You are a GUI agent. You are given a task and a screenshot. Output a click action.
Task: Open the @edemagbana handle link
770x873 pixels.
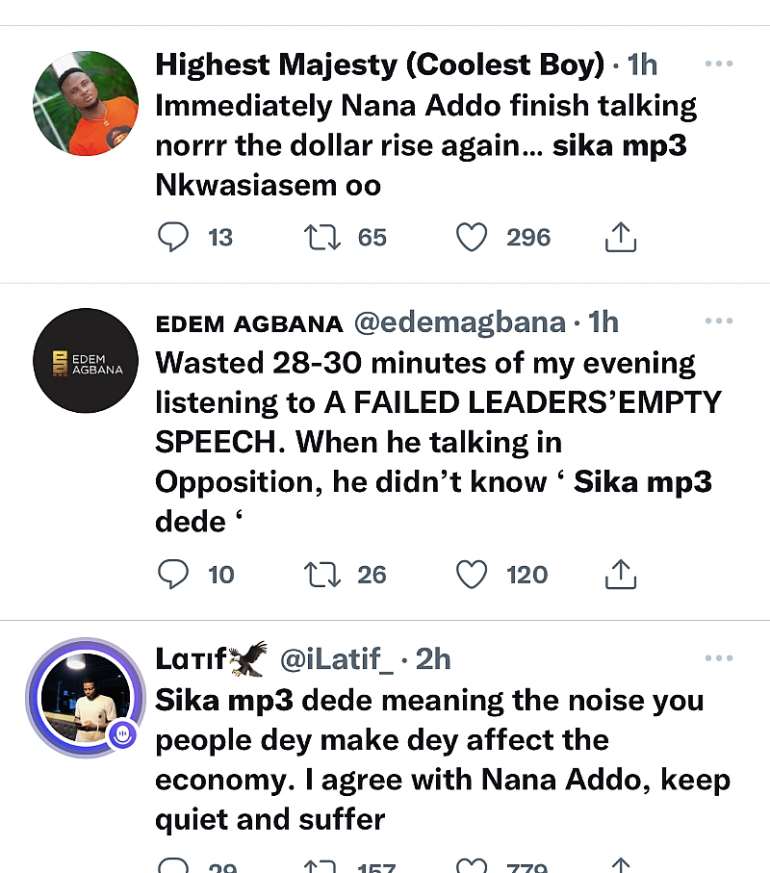click(x=460, y=322)
